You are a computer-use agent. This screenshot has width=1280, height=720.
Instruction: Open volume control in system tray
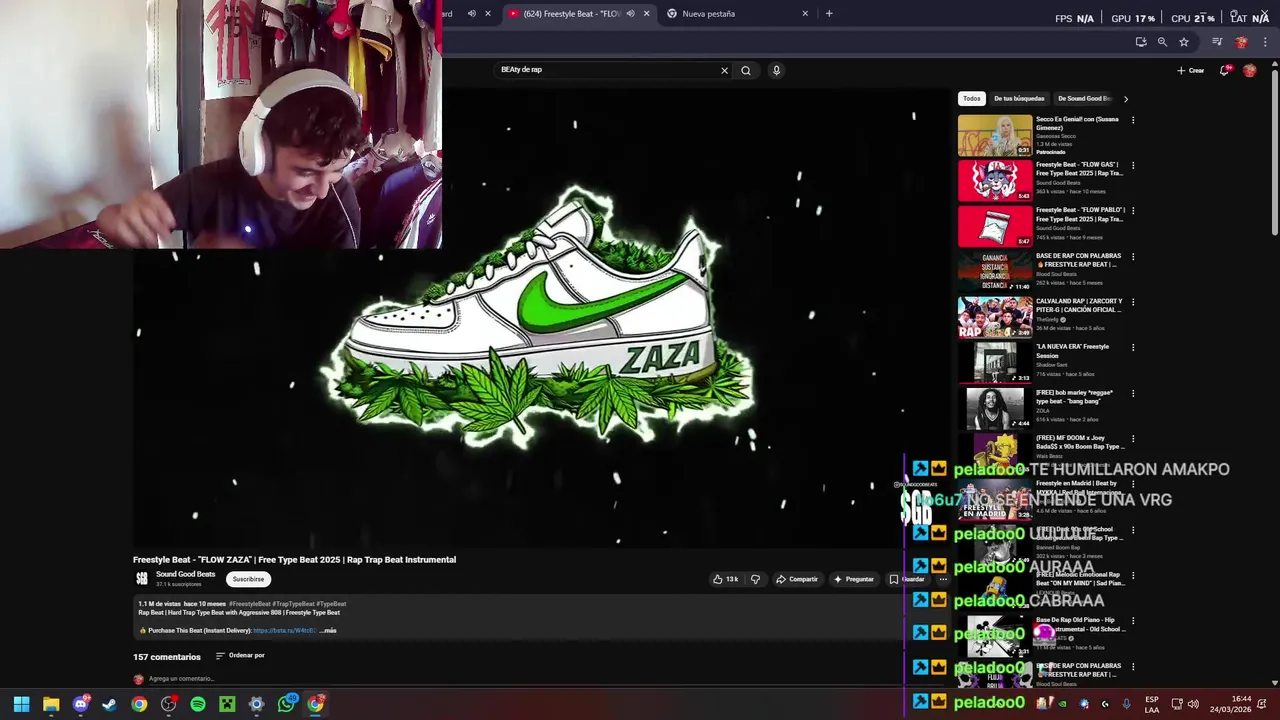click(1193, 704)
